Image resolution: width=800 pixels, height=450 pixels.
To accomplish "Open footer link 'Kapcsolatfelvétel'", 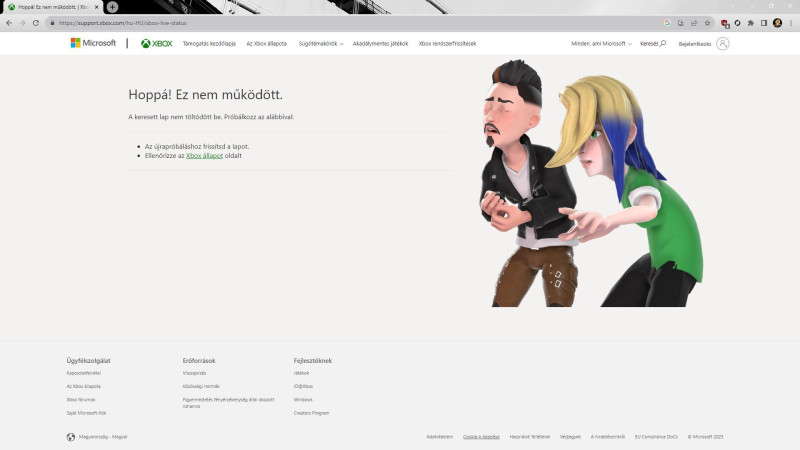I will tap(84, 373).
